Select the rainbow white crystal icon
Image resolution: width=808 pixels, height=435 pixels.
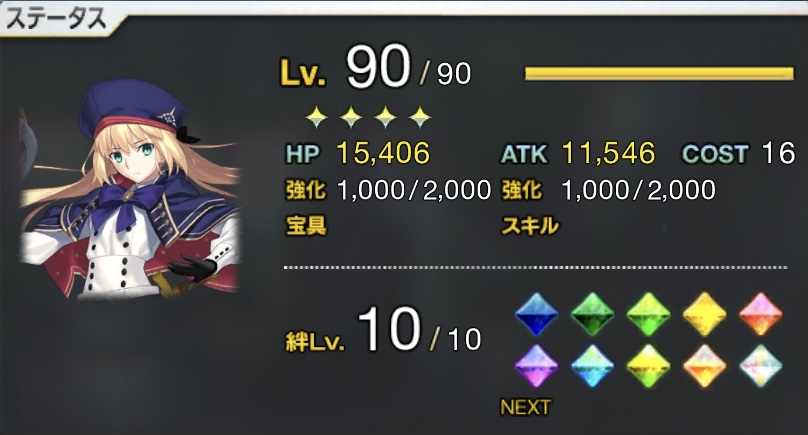pos(761,366)
